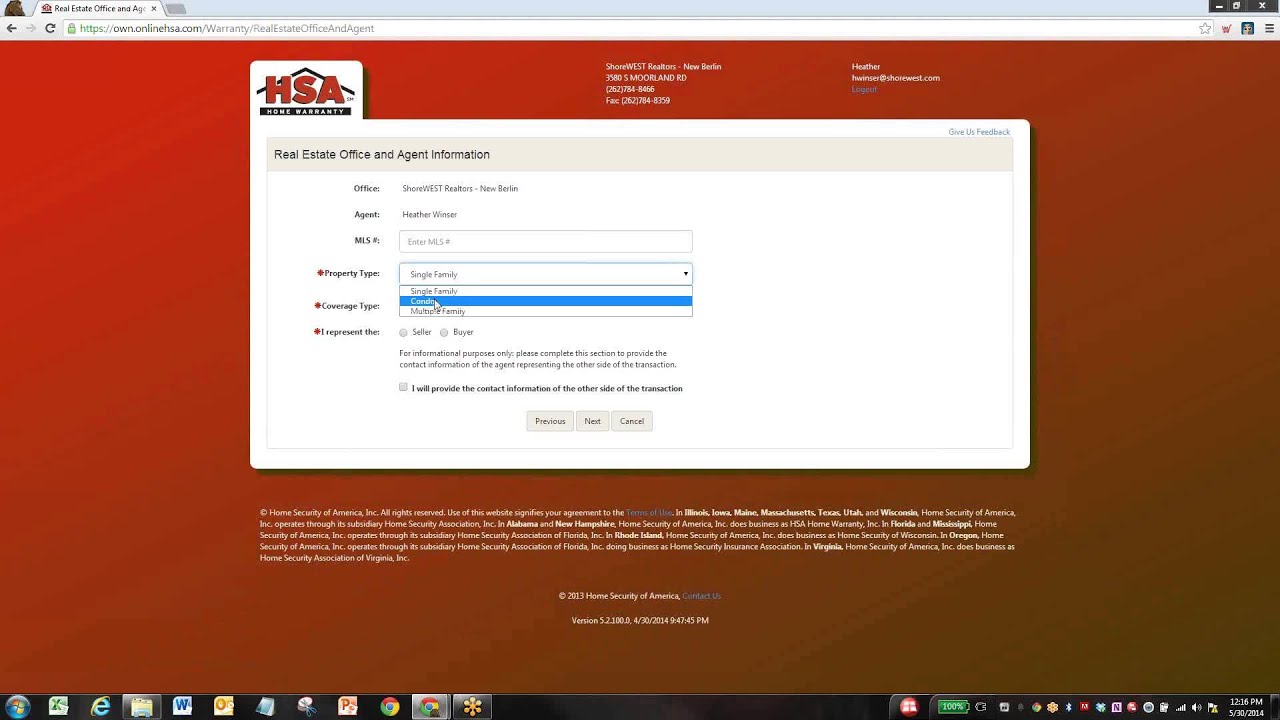Click the taskbar clock showing 12:16 PM
This screenshot has height=720, width=1280.
click(1246, 706)
